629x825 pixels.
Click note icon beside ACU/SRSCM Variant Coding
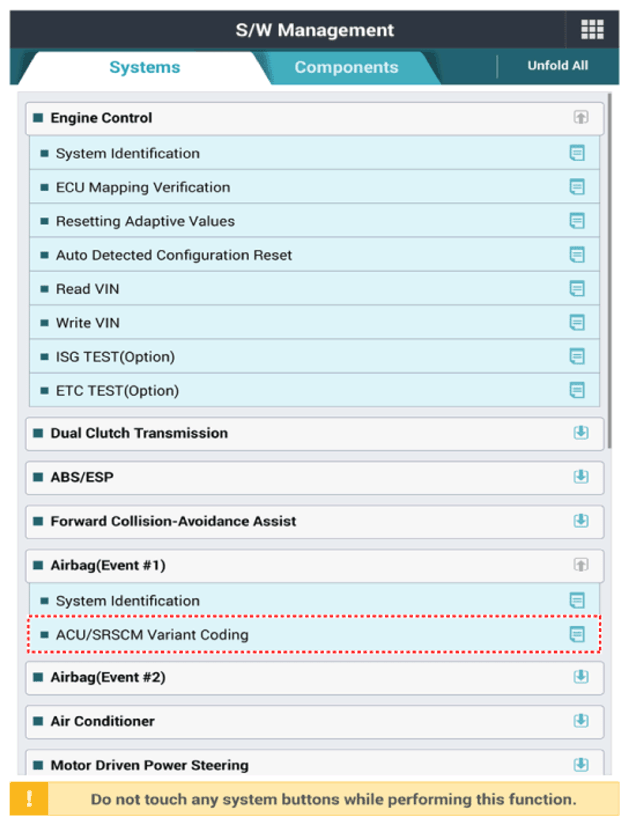click(x=577, y=635)
